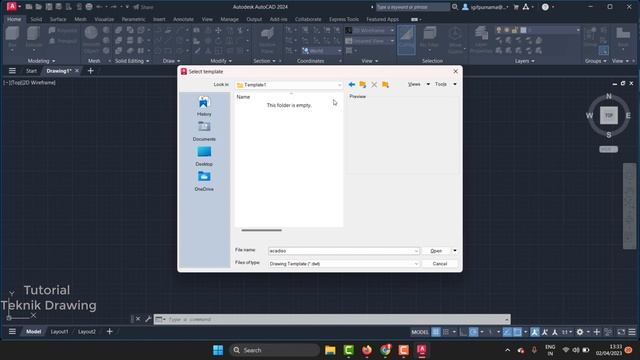Toggle polar tracking in status bar
640x360 pixels.
473,332
